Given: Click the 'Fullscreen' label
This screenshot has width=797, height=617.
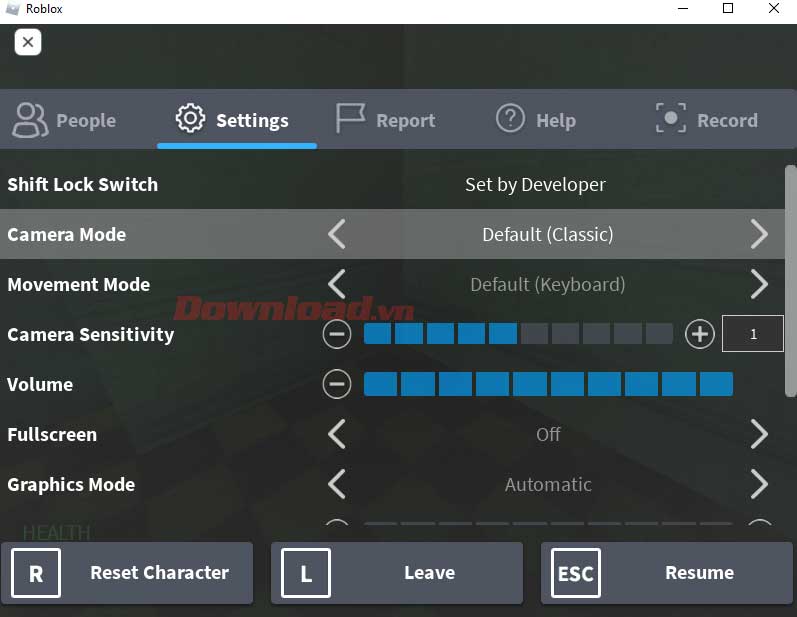Looking at the screenshot, I should [52, 435].
